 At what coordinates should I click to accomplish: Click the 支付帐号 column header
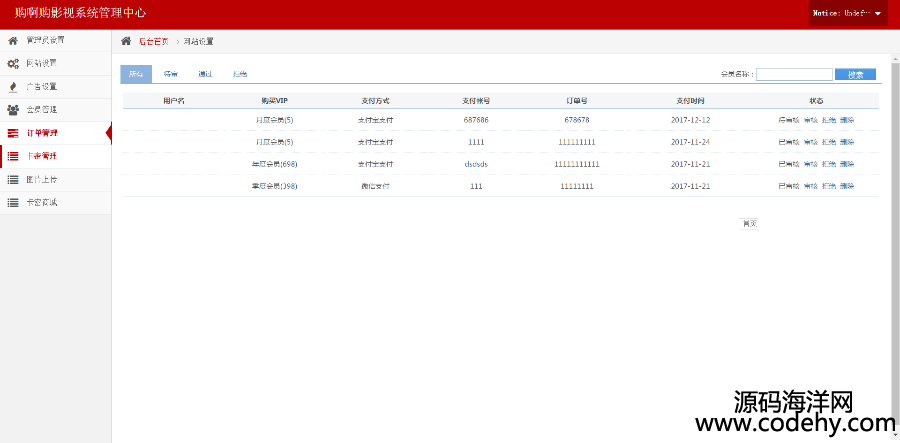476,100
